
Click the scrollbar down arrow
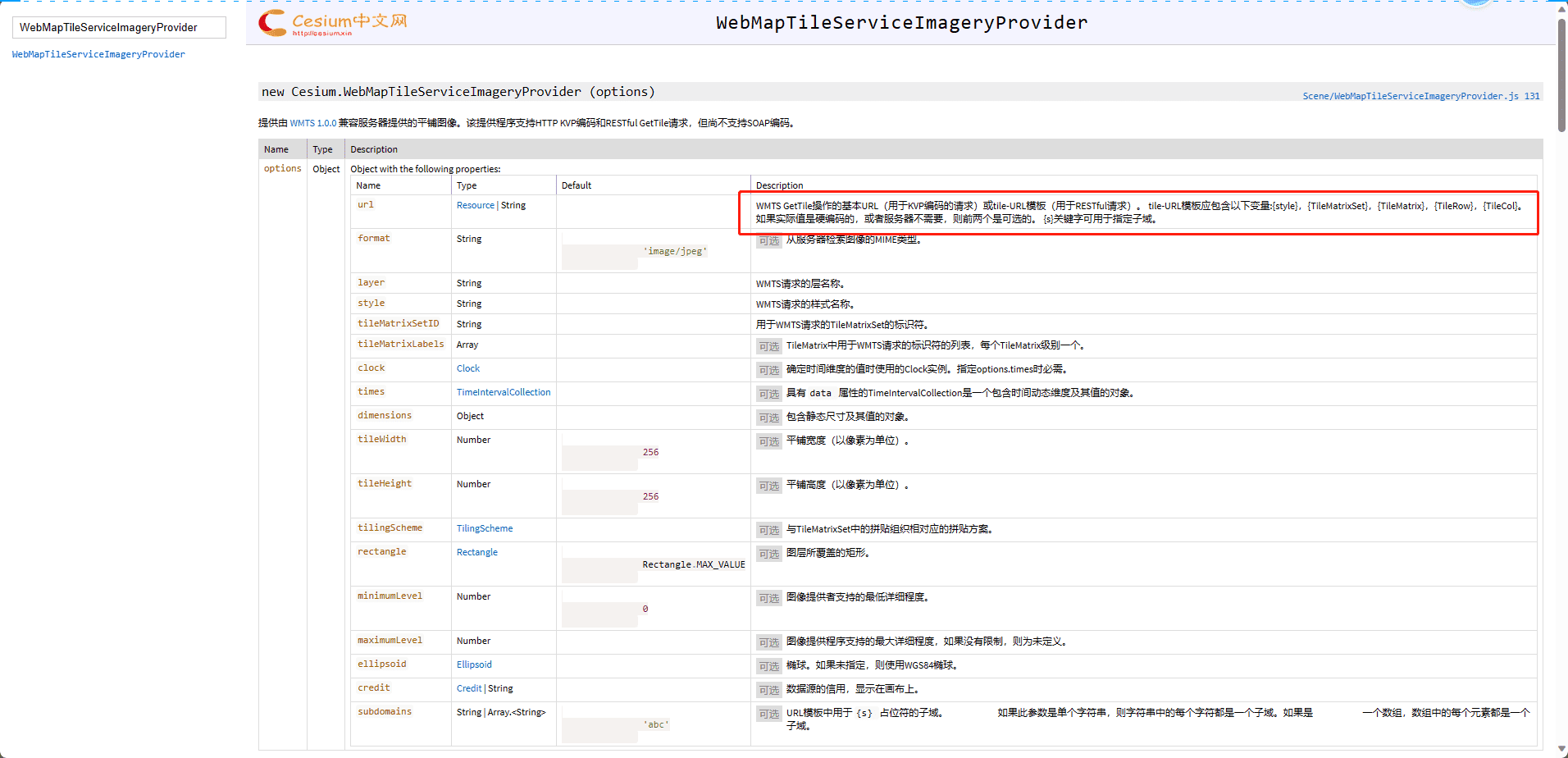[x=1561, y=748]
